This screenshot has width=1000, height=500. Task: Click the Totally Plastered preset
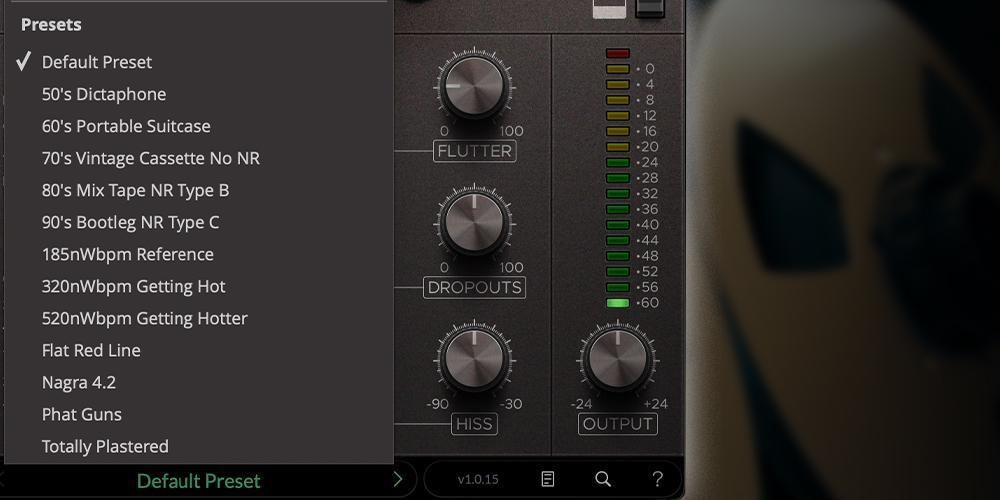click(x=105, y=446)
